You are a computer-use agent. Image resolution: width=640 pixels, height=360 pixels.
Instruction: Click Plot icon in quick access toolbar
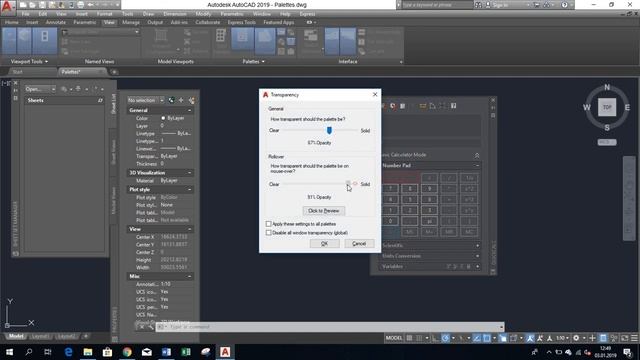(x=80, y=5)
